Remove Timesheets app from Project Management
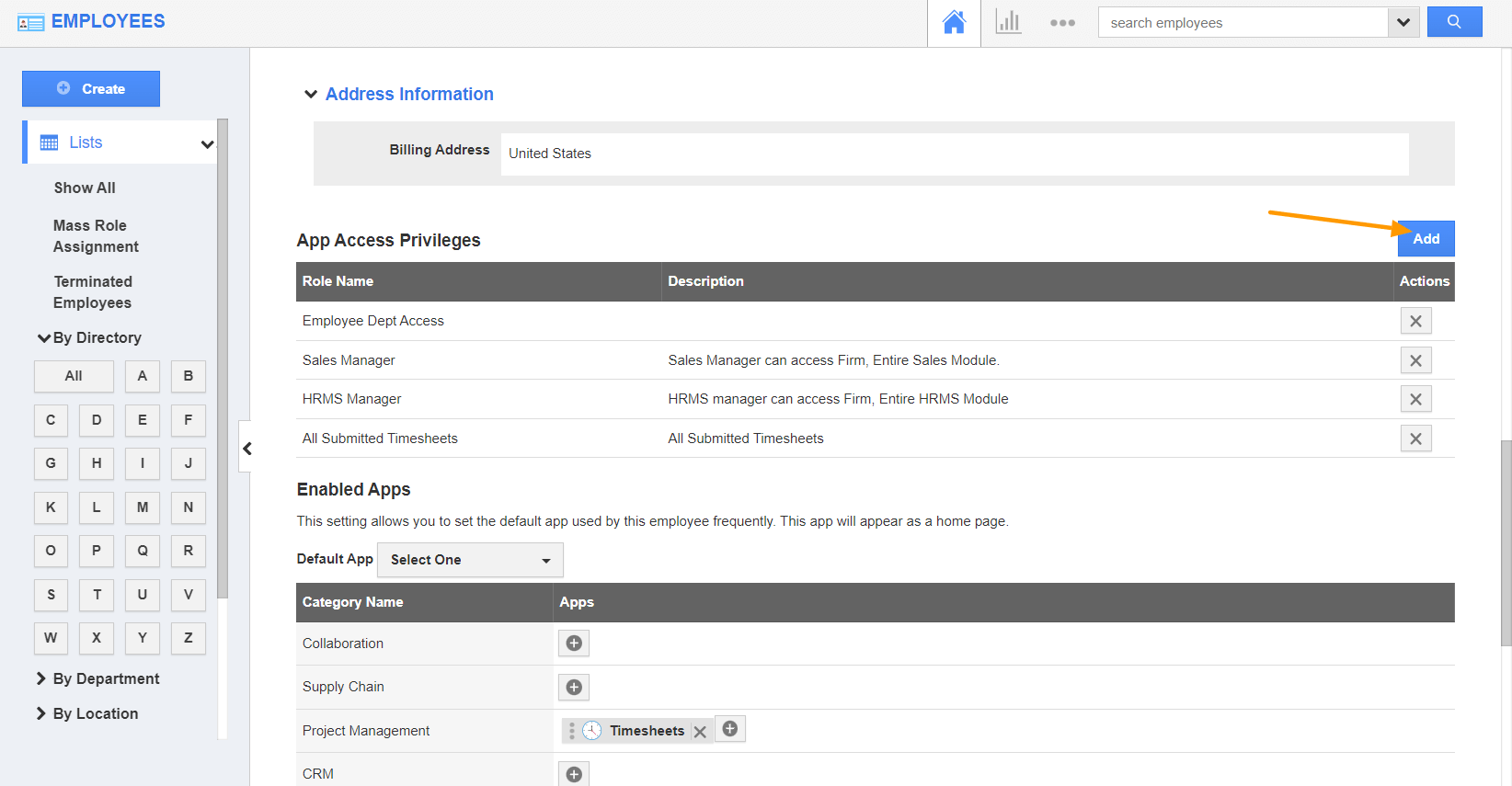The image size is (1512, 786). pyautogui.click(x=700, y=732)
